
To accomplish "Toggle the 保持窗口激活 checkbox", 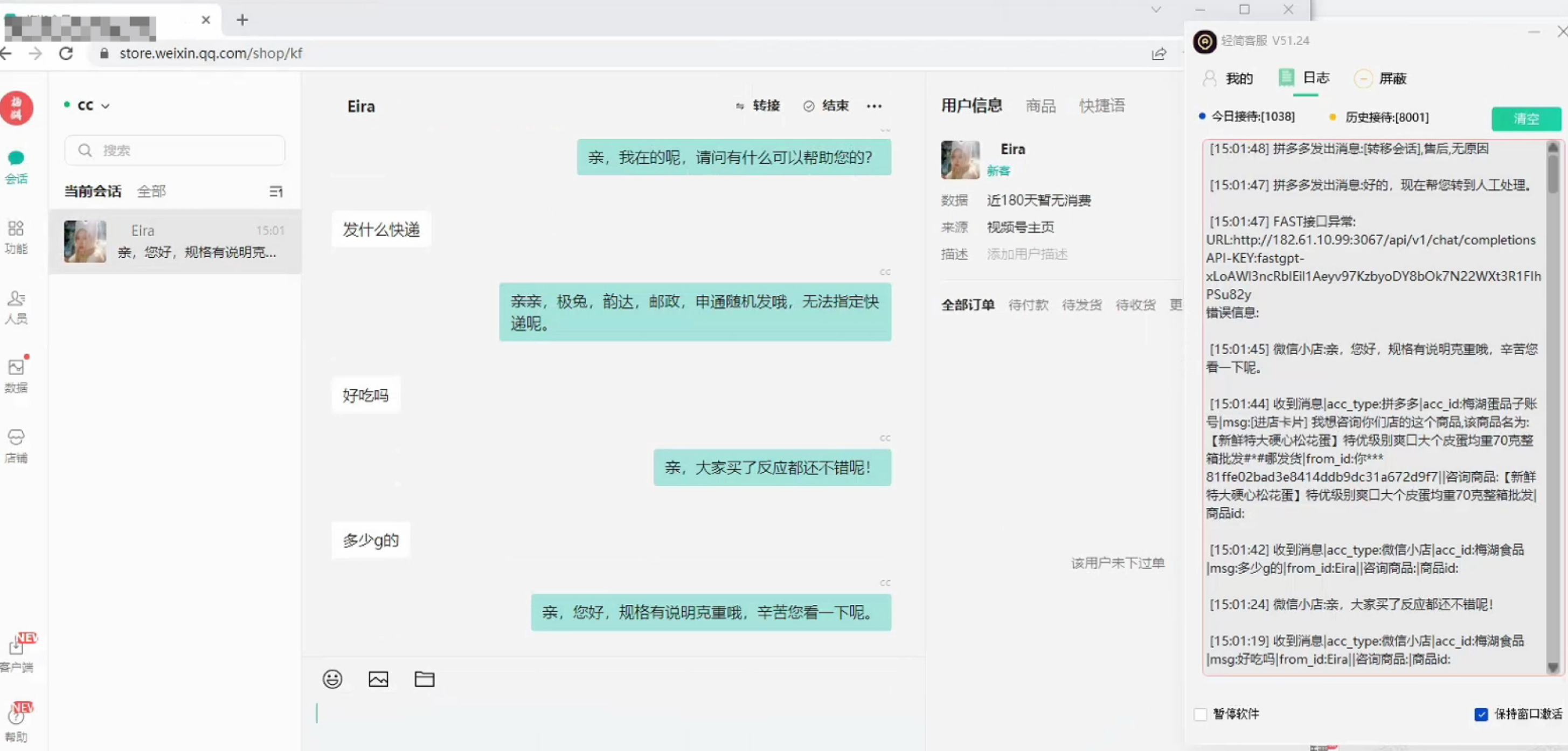I will pyautogui.click(x=1482, y=714).
